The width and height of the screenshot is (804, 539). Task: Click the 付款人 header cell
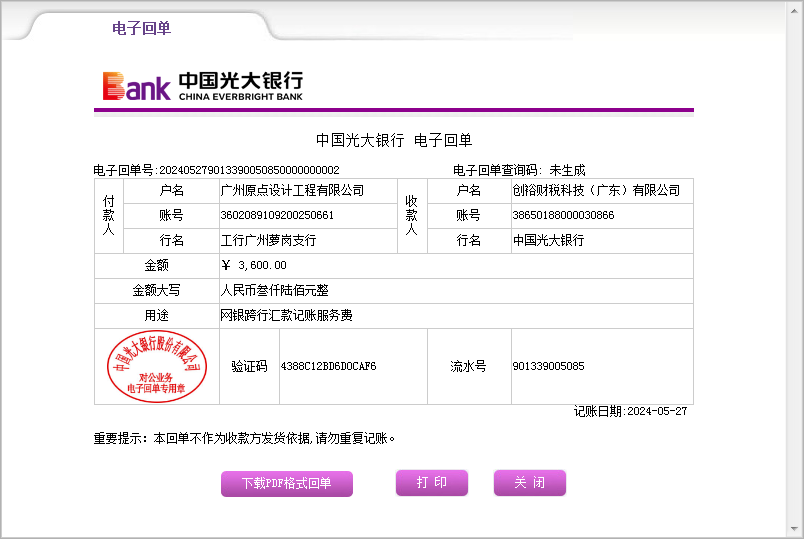click(109, 215)
